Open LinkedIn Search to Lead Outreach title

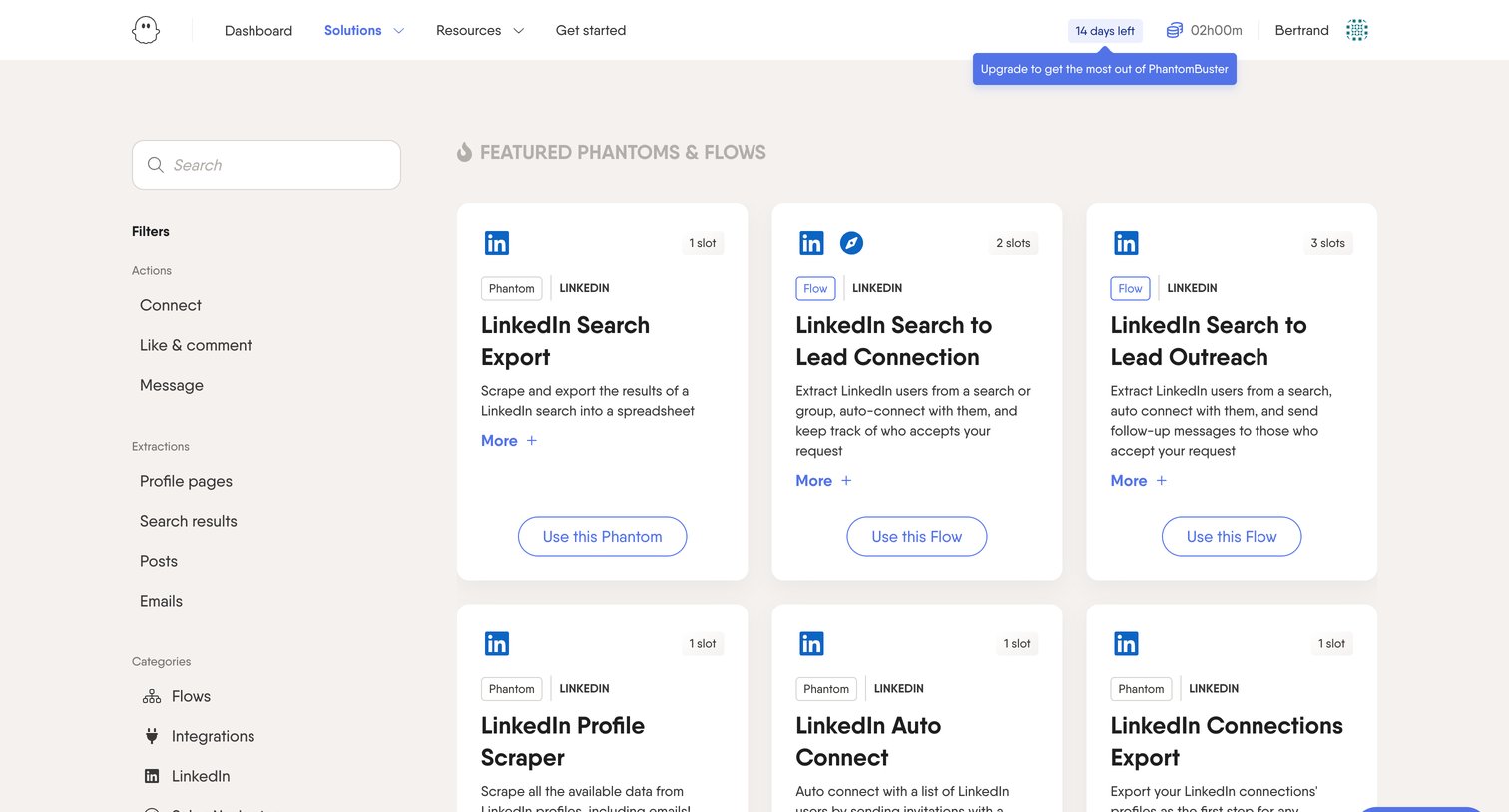[1209, 341]
